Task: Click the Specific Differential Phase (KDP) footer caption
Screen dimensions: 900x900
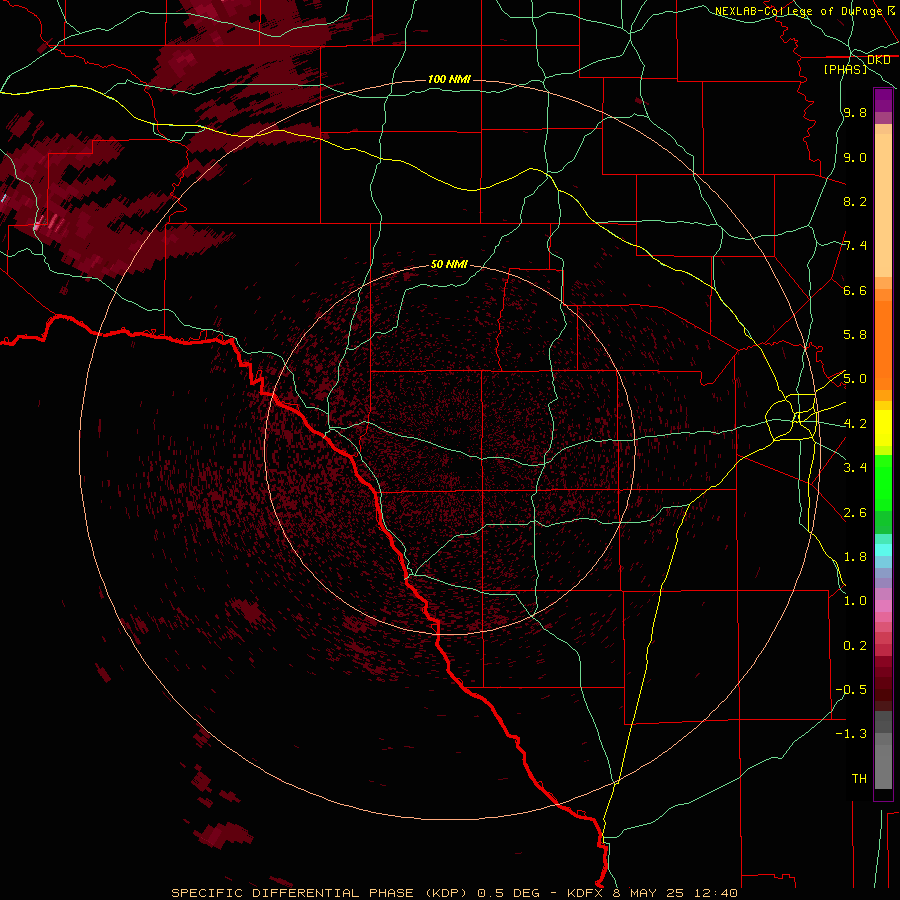Action: click(x=454, y=893)
